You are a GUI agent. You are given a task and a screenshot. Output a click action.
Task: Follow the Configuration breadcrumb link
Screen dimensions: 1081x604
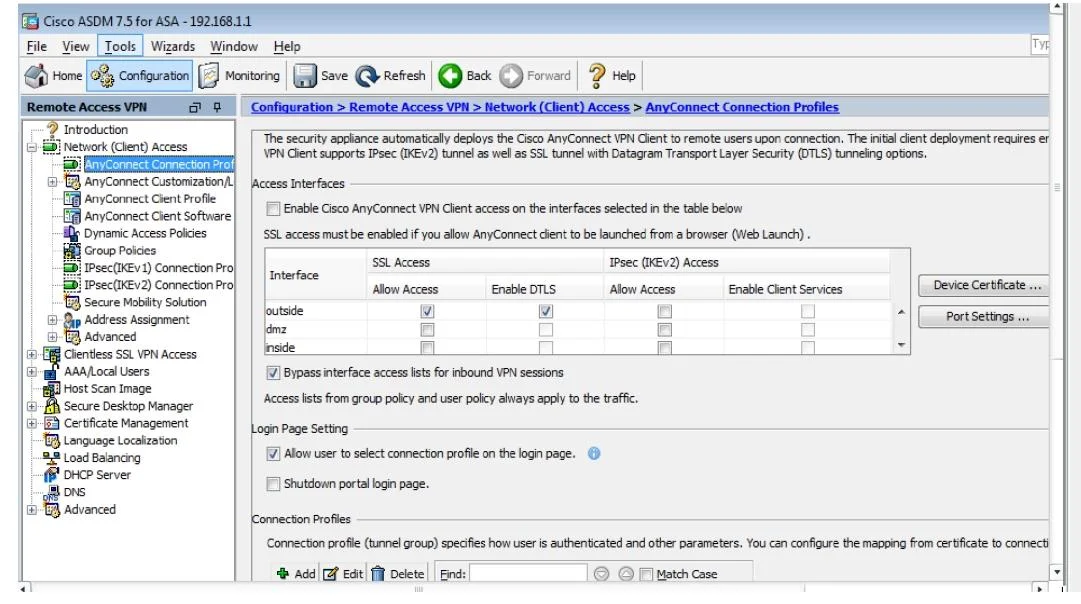[292, 107]
